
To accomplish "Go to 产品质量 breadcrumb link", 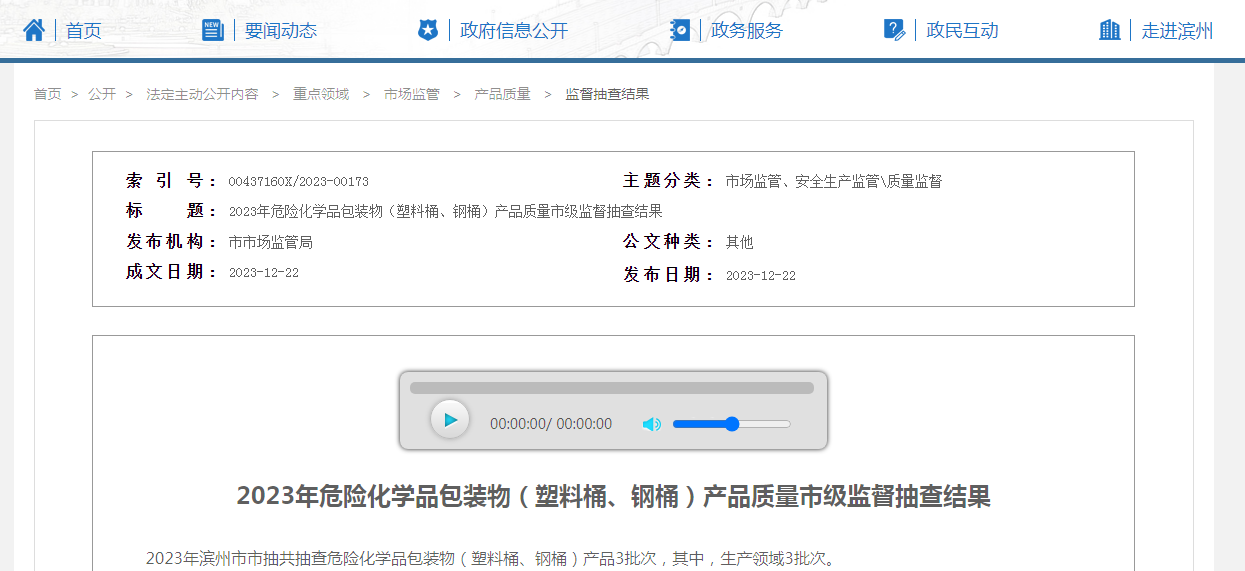I will click(502, 94).
